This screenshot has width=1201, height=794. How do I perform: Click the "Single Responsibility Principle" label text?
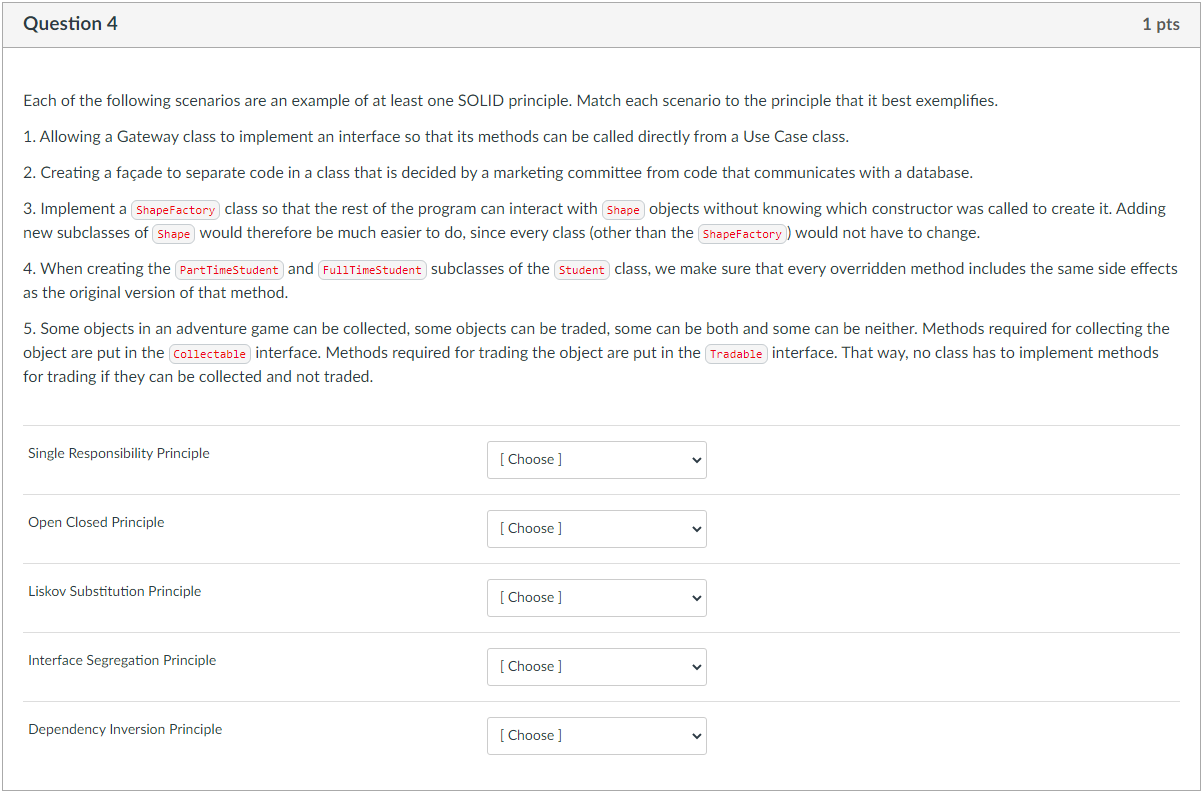(119, 453)
